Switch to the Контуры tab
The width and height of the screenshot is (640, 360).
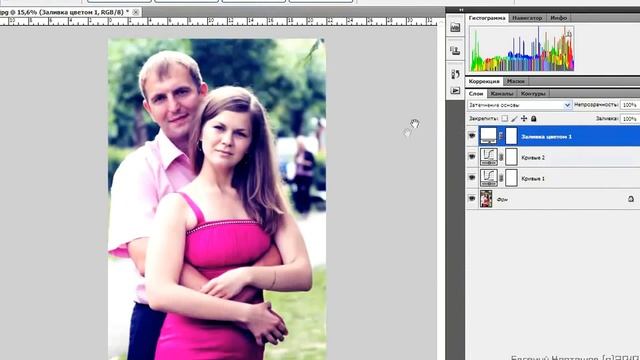(533, 93)
